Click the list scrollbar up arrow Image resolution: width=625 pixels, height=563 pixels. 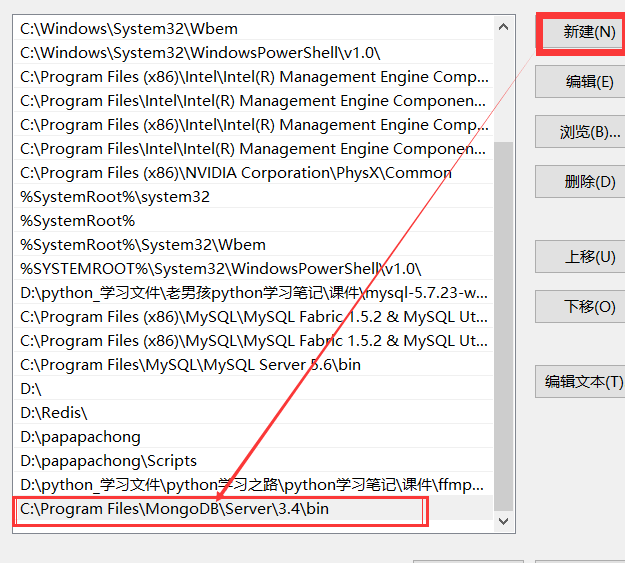point(503,27)
